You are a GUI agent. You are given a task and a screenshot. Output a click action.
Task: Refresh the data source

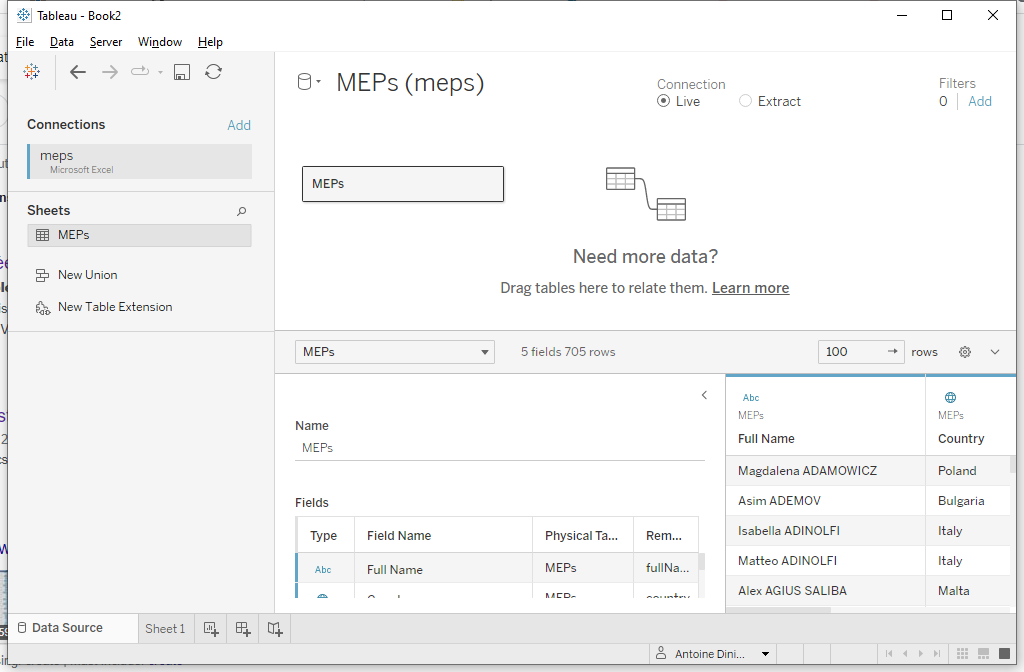click(x=214, y=72)
